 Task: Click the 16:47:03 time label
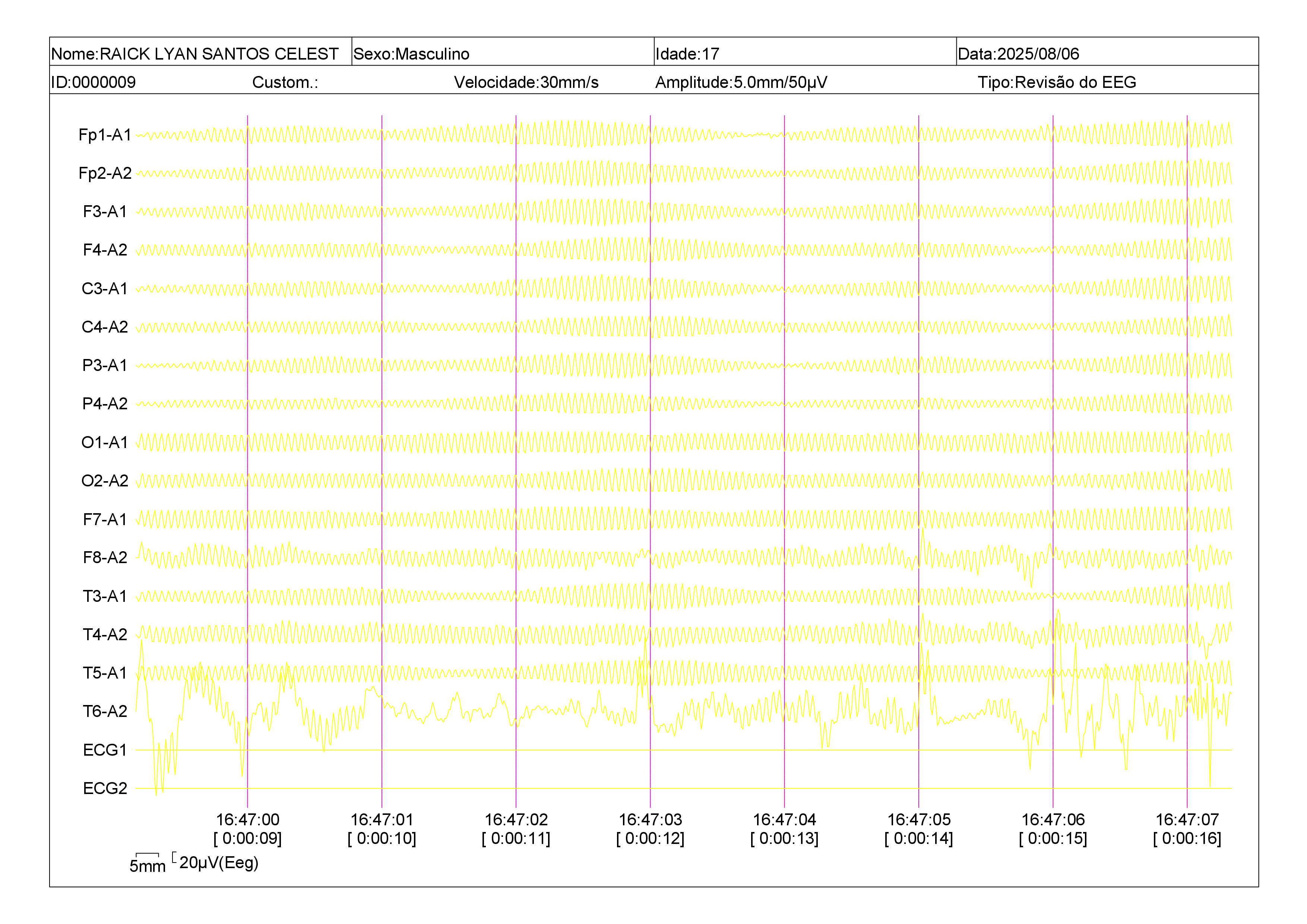(x=651, y=819)
